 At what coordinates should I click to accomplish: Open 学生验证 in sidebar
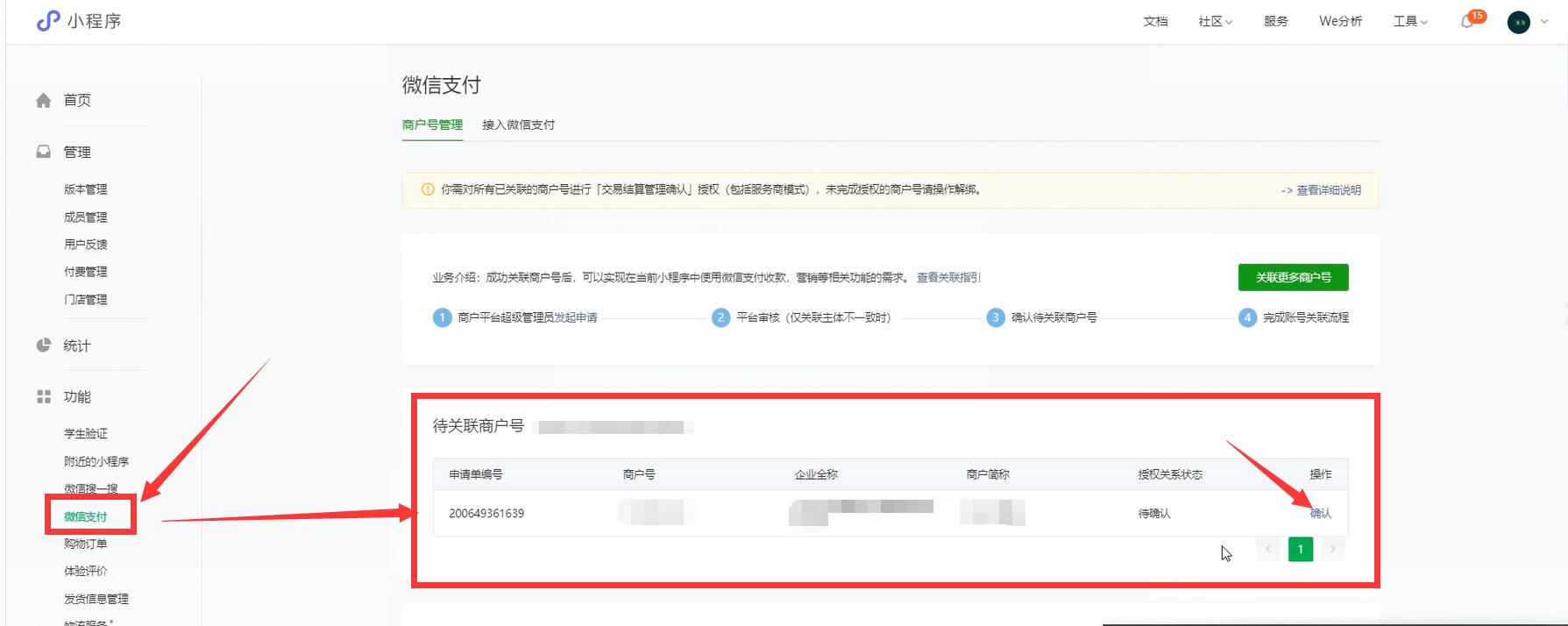[x=85, y=434]
